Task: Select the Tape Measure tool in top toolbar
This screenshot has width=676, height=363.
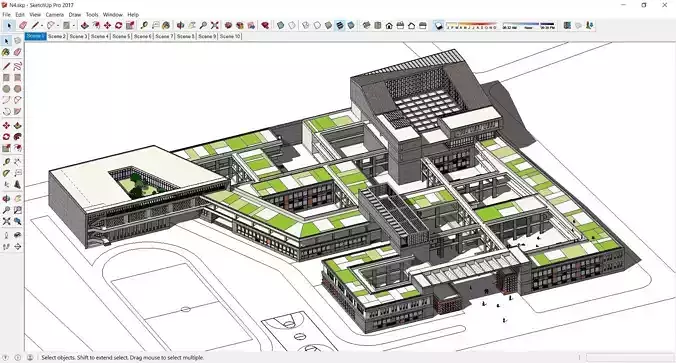Action: [144, 25]
